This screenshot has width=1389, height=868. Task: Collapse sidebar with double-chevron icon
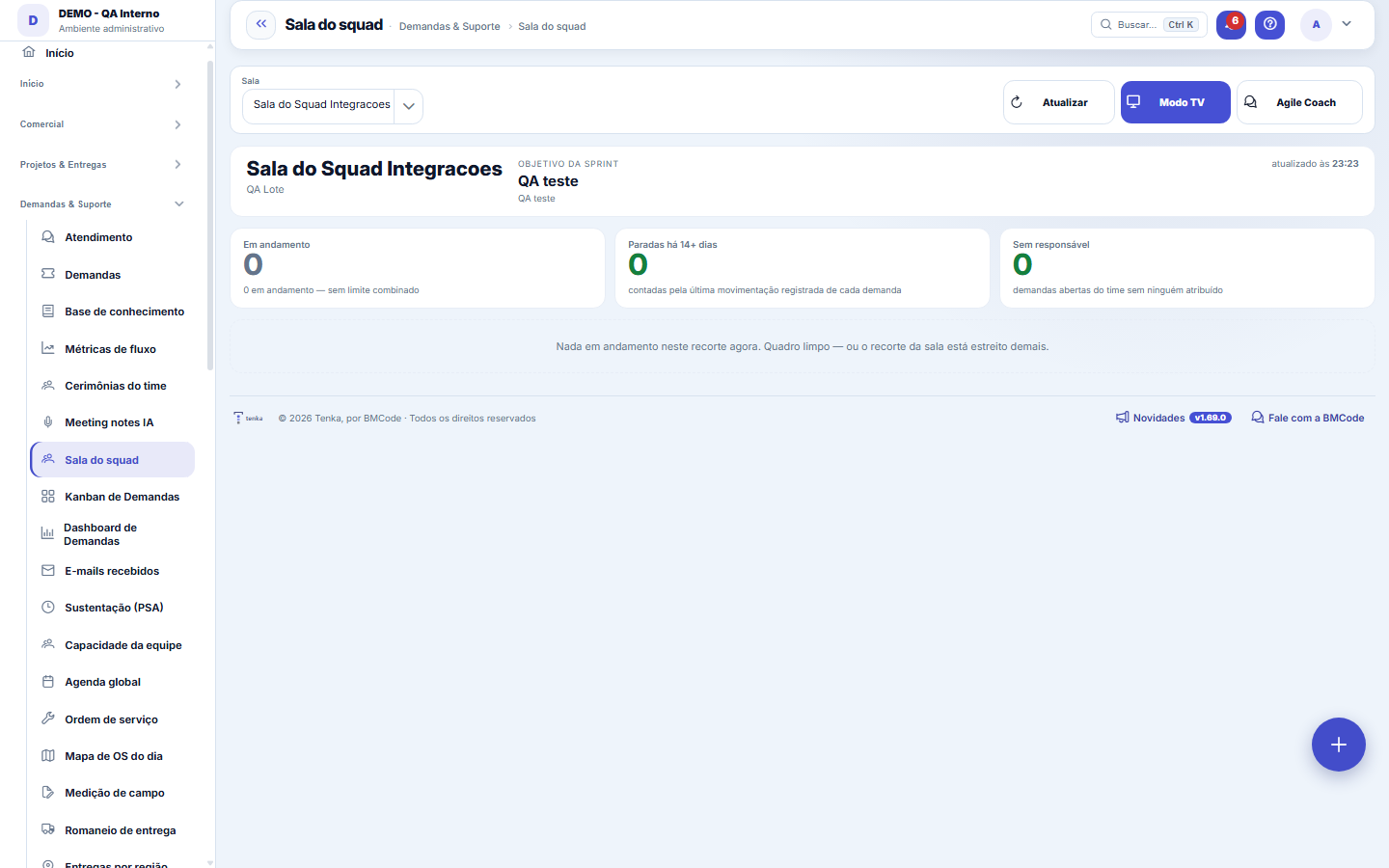click(260, 24)
